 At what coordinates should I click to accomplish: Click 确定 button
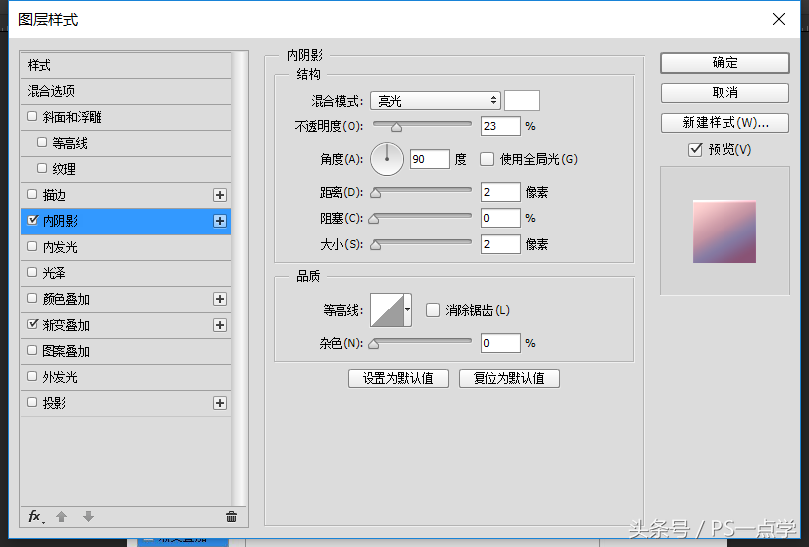click(x=724, y=63)
